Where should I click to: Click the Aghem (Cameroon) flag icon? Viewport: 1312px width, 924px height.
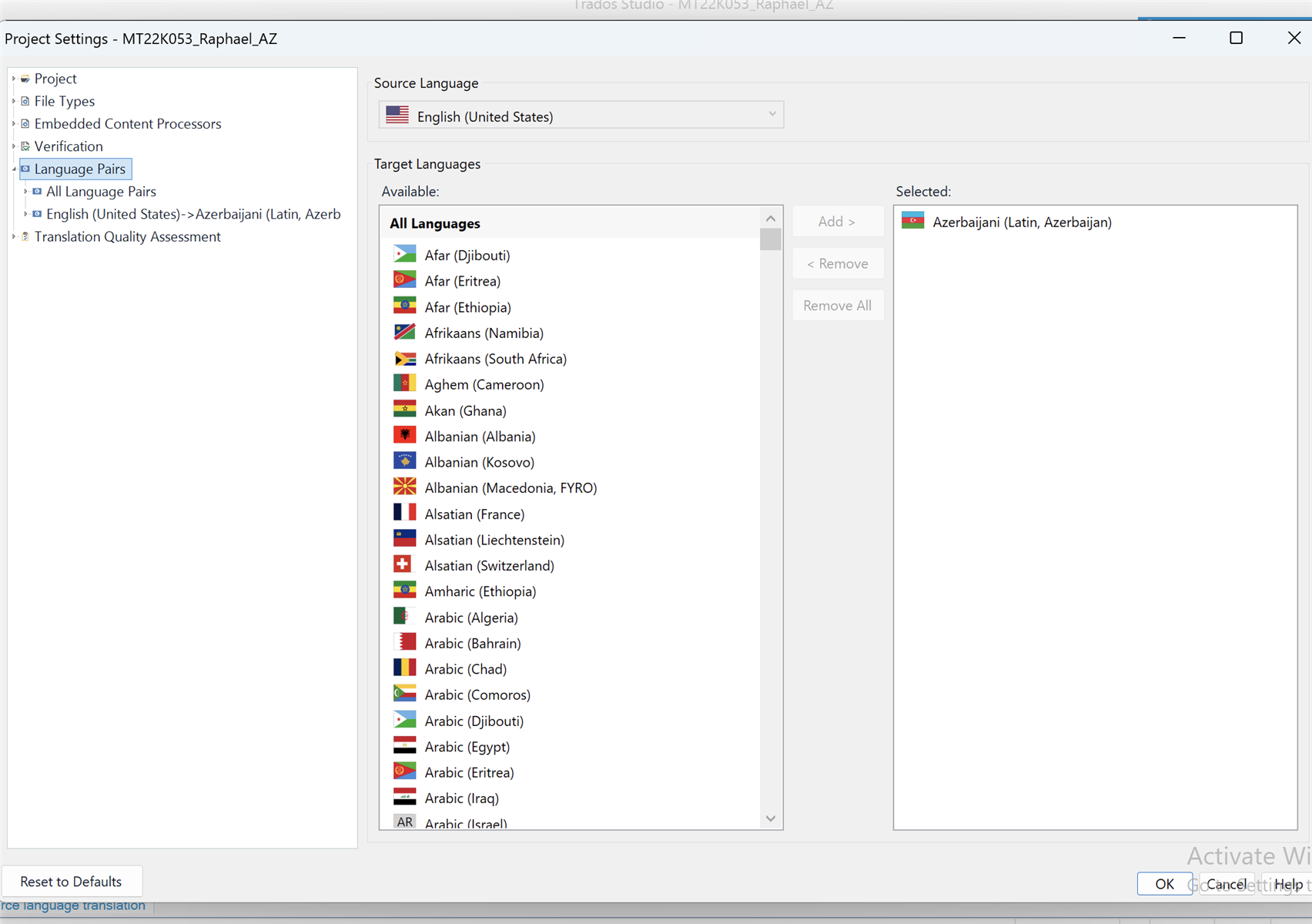[404, 383]
